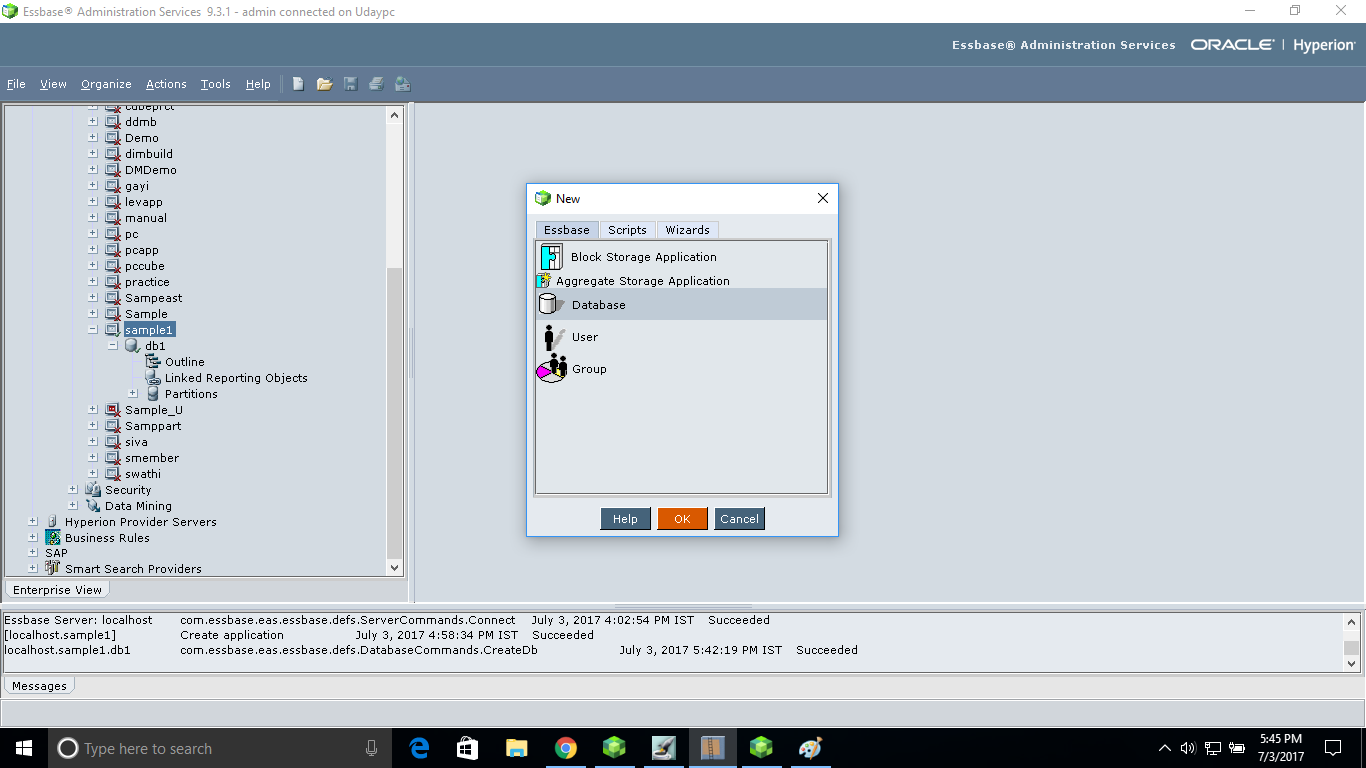Click the Print toolbar icon

tap(376, 84)
